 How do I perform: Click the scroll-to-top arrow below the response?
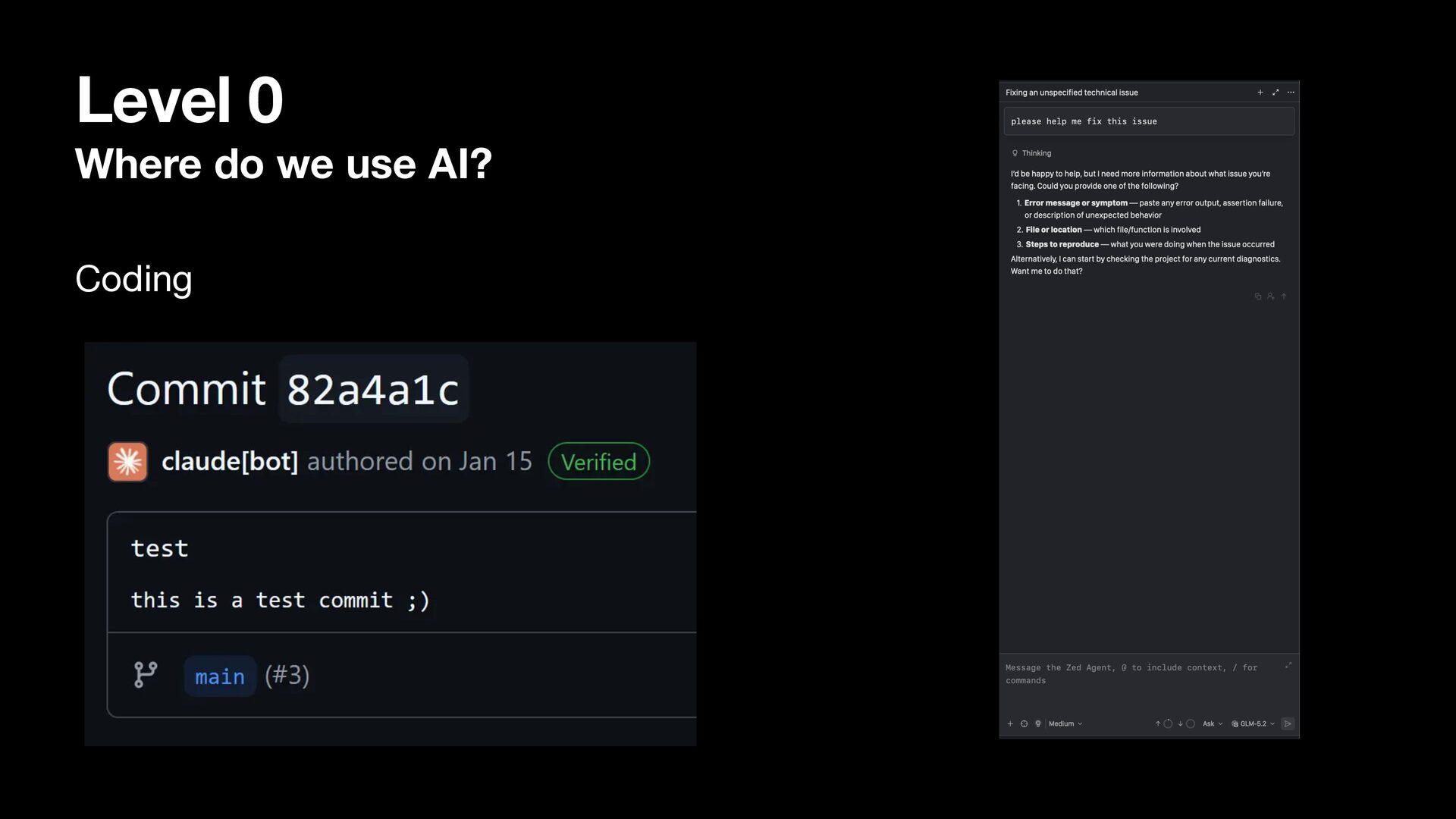tap(1284, 297)
